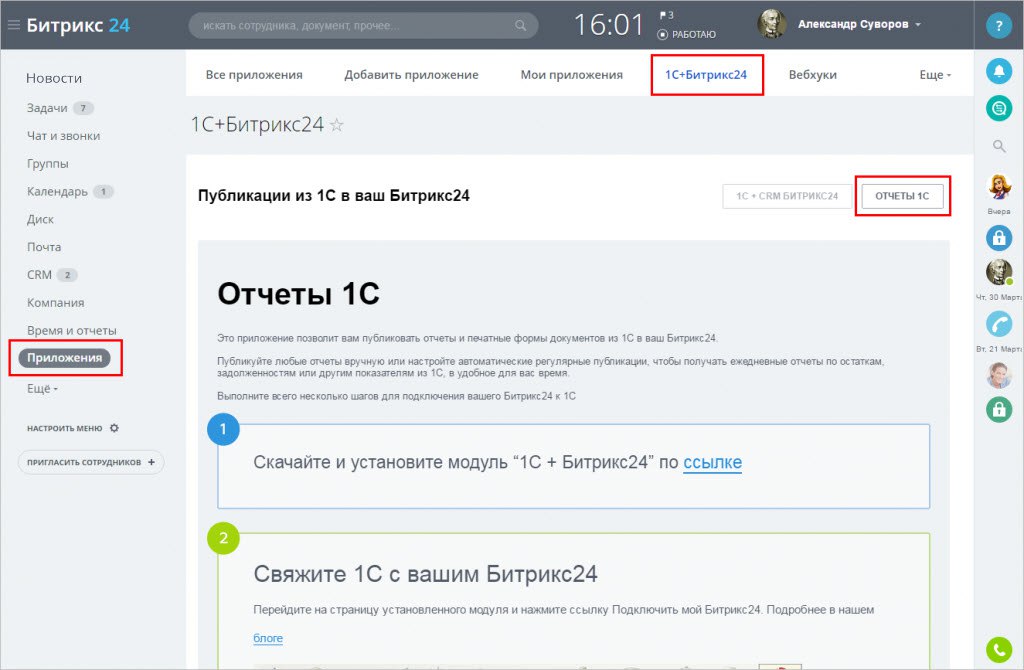This screenshot has height=670, width=1024.
Task: Follow the ссылке link in step 1
Action: tap(712, 462)
